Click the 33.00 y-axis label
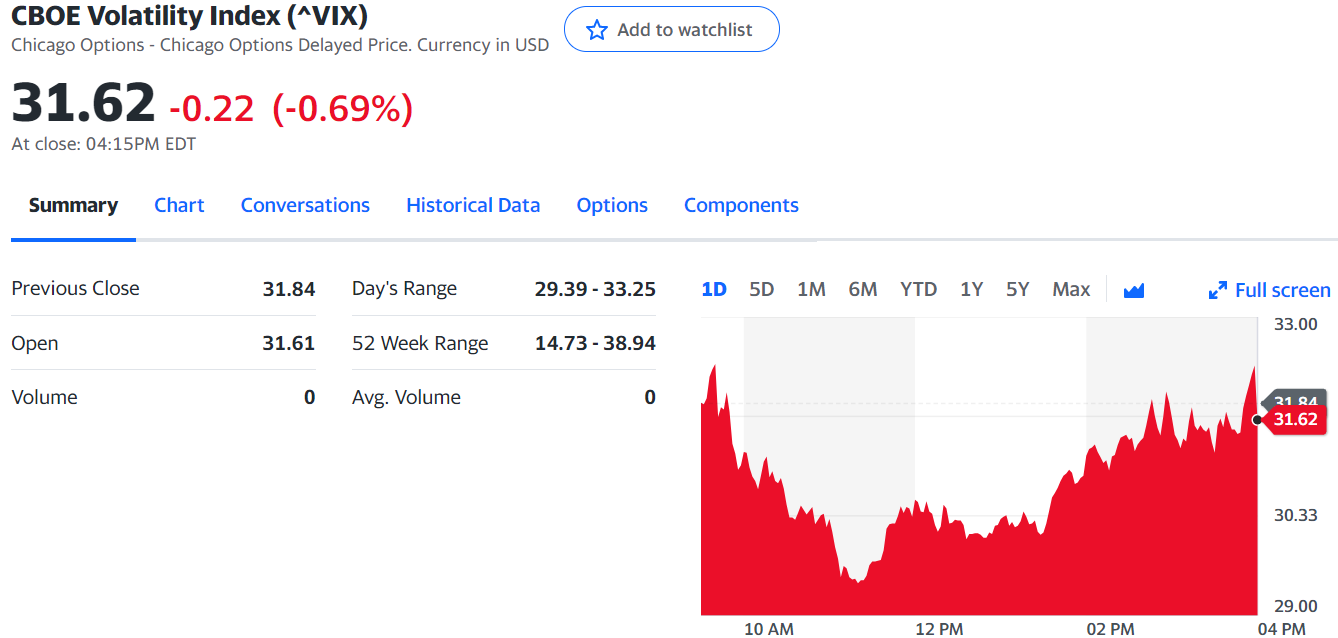This screenshot has height=638, width=1338. click(x=1295, y=324)
